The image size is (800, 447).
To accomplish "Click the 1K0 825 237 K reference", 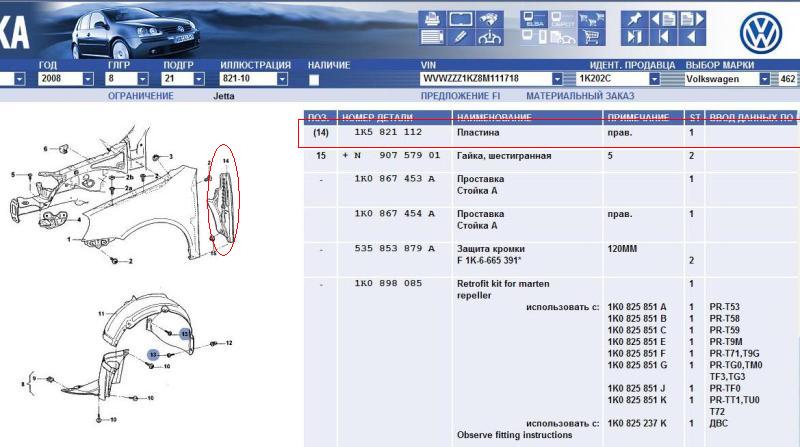I will click(637, 423).
